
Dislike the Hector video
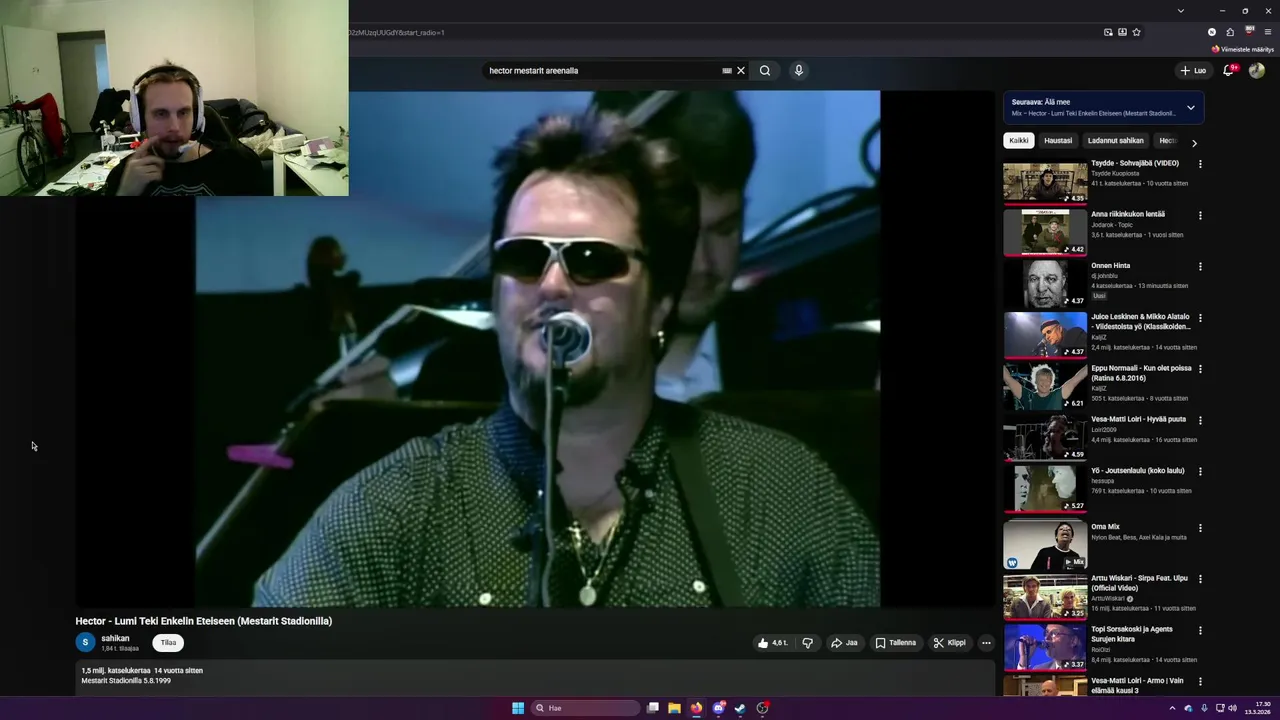(x=808, y=643)
